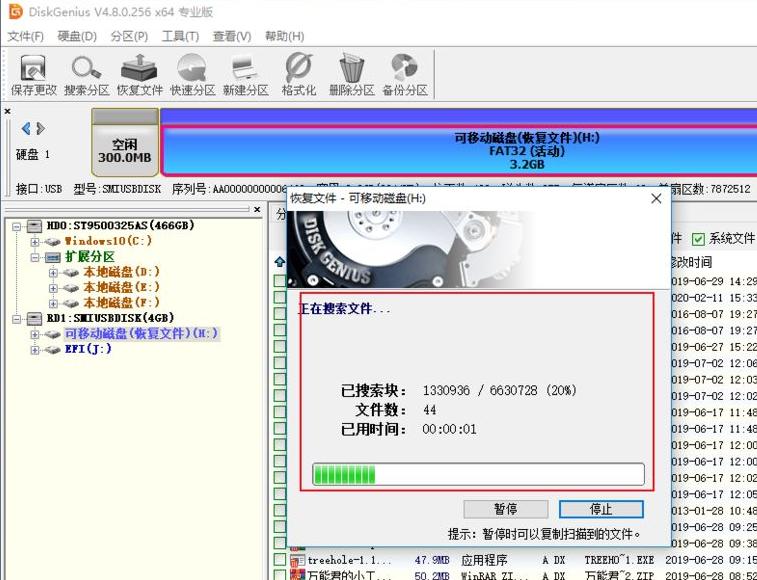Expand the EFI(J:) tree node

pos(35,350)
